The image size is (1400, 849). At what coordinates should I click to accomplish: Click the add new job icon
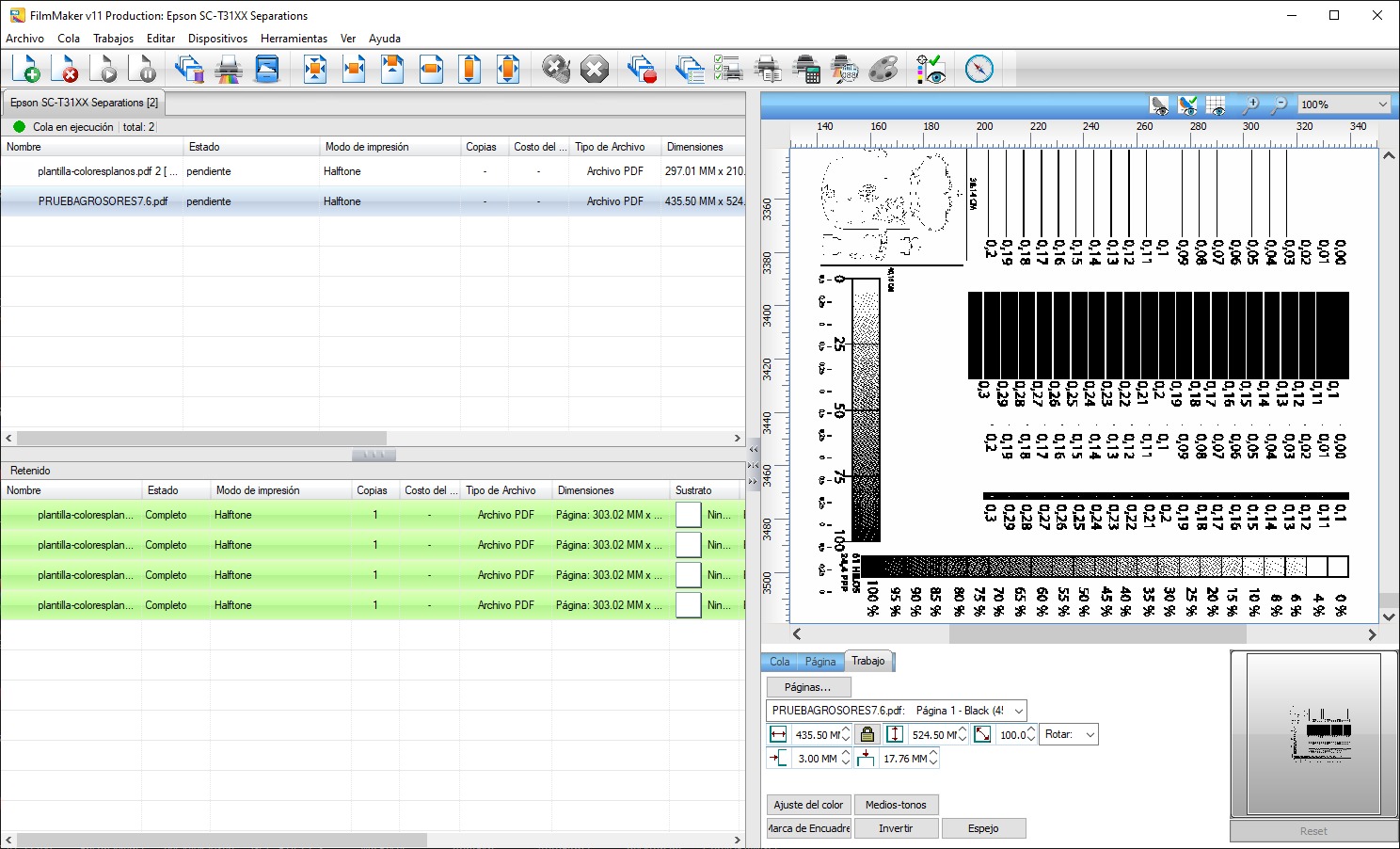pos(26,69)
